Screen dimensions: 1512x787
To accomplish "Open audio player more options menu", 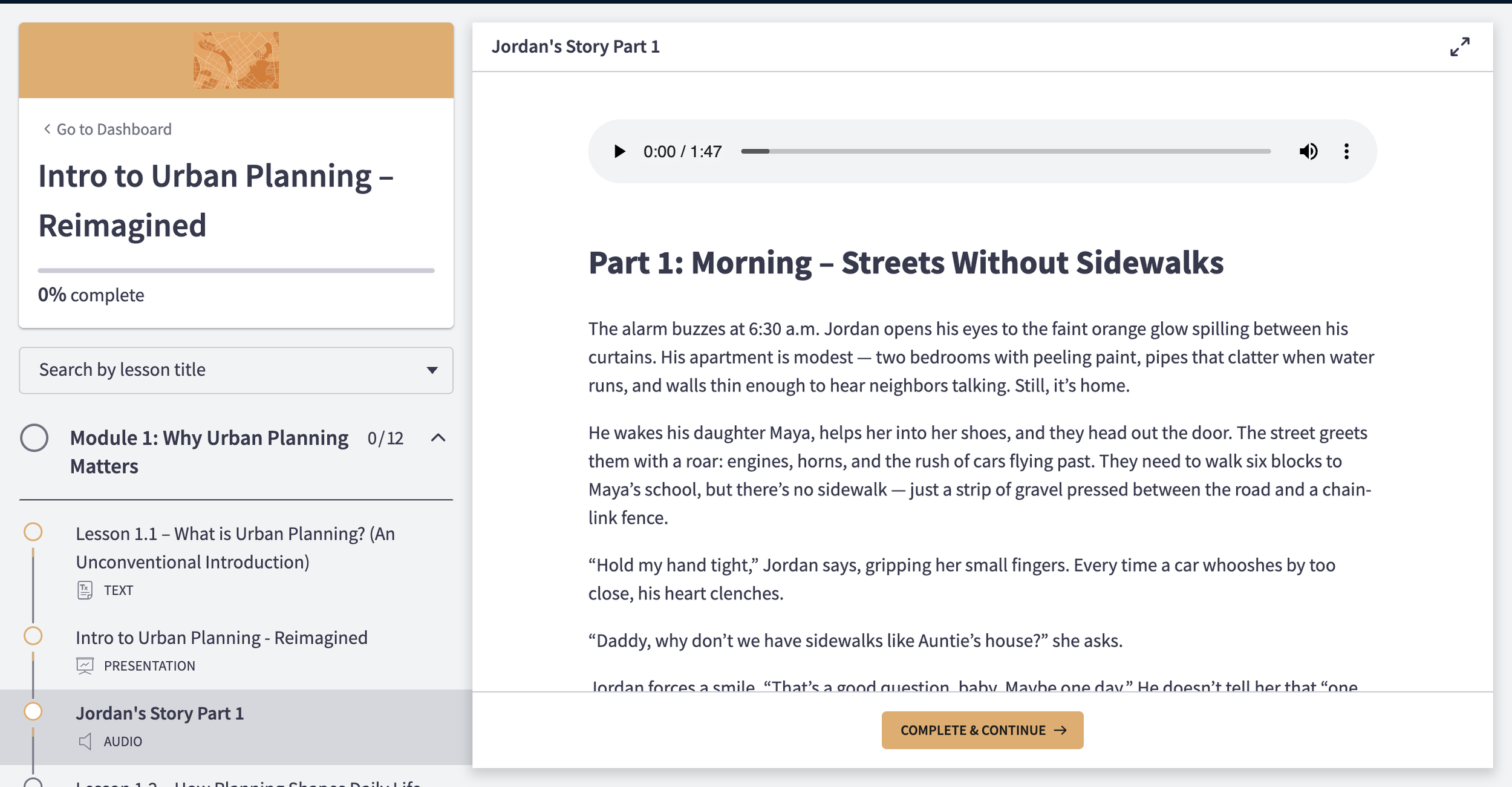I will coord(1346,151).
